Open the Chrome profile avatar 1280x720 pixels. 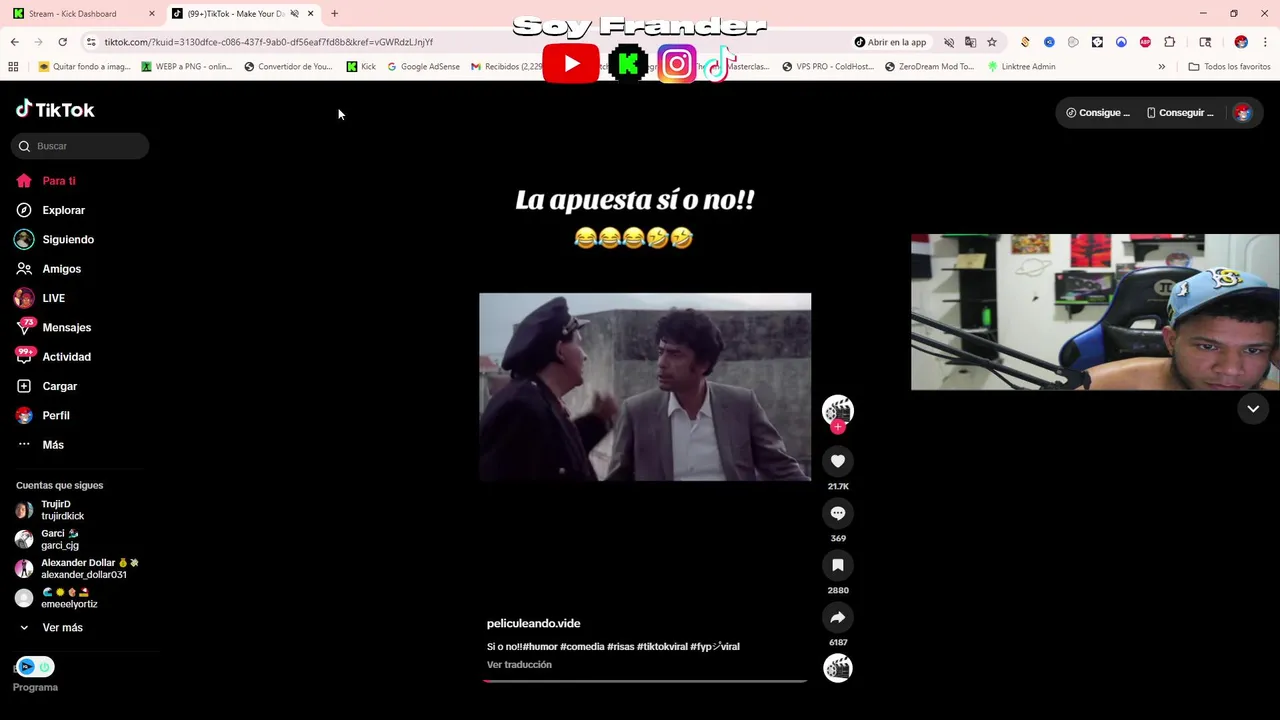[x=1241, y=42]
